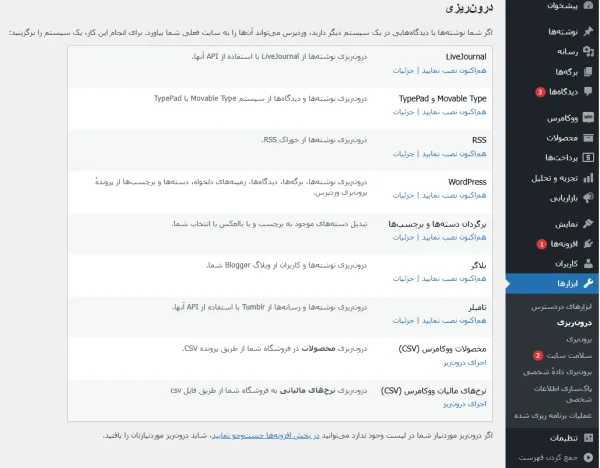The image size is (600, 468).
Task: Install the Blogger (بلاگر) importer now
Action: (454, 279)
